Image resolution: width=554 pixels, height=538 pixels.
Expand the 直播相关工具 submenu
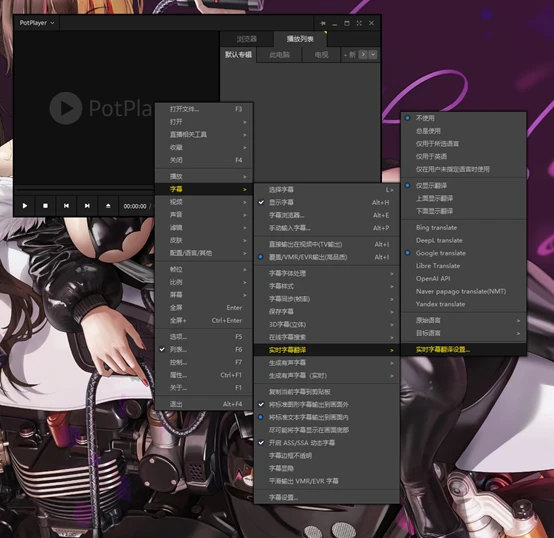point(204,135)
